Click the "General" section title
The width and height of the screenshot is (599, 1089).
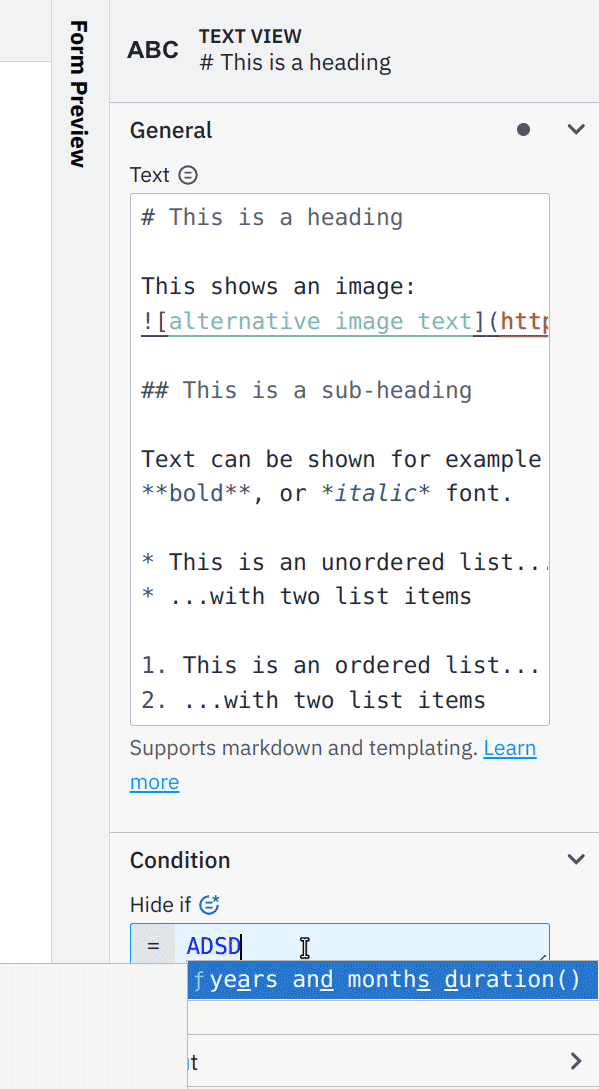coord(171,130)
